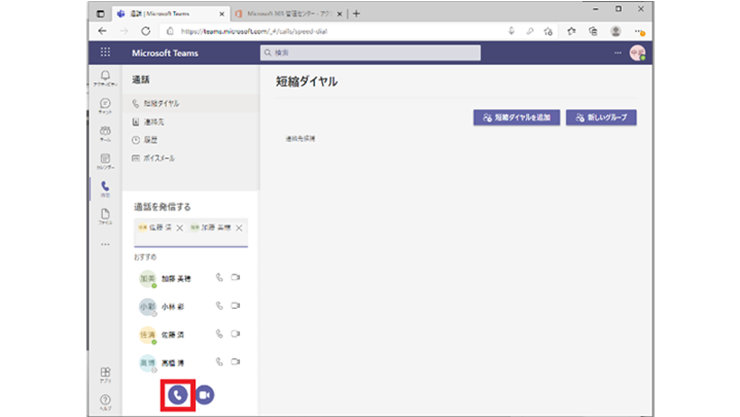740x417 pixels.
Task: Open Help from the Teams sidebar
Action: pyautogui.click(x=105, y=402)
